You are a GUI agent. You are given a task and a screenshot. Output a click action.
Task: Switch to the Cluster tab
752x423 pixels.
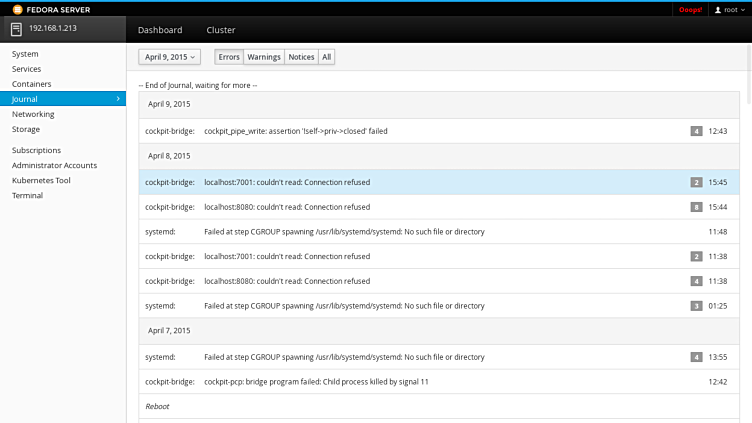(220, 30)
